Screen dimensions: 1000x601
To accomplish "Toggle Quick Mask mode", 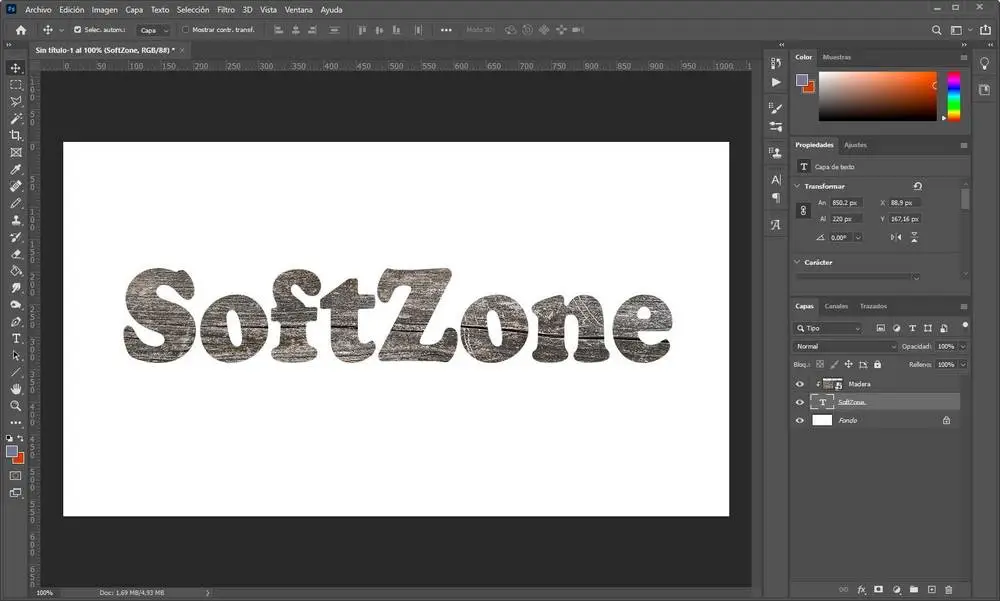I will (x=16, y=476).
